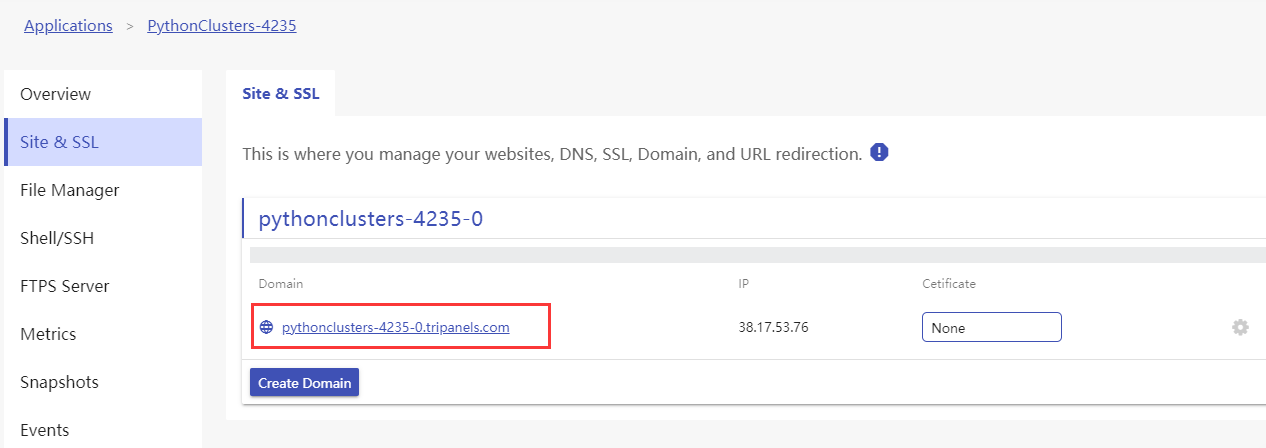The width and height of the screenshot is (1266, 448).
Task: Open the pythonclusters-4235-0.tripanels.com link
Action: (396, 327)
